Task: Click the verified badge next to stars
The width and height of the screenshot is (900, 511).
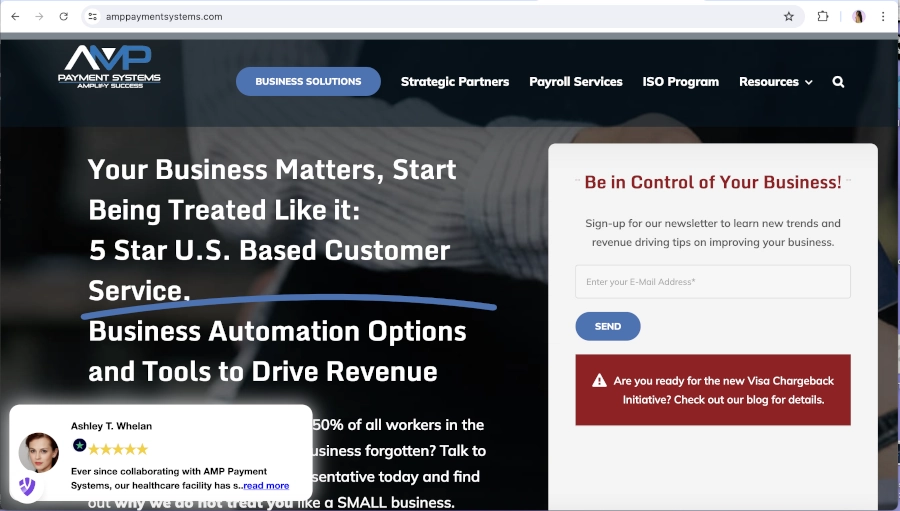Action: tap(79, 445)
